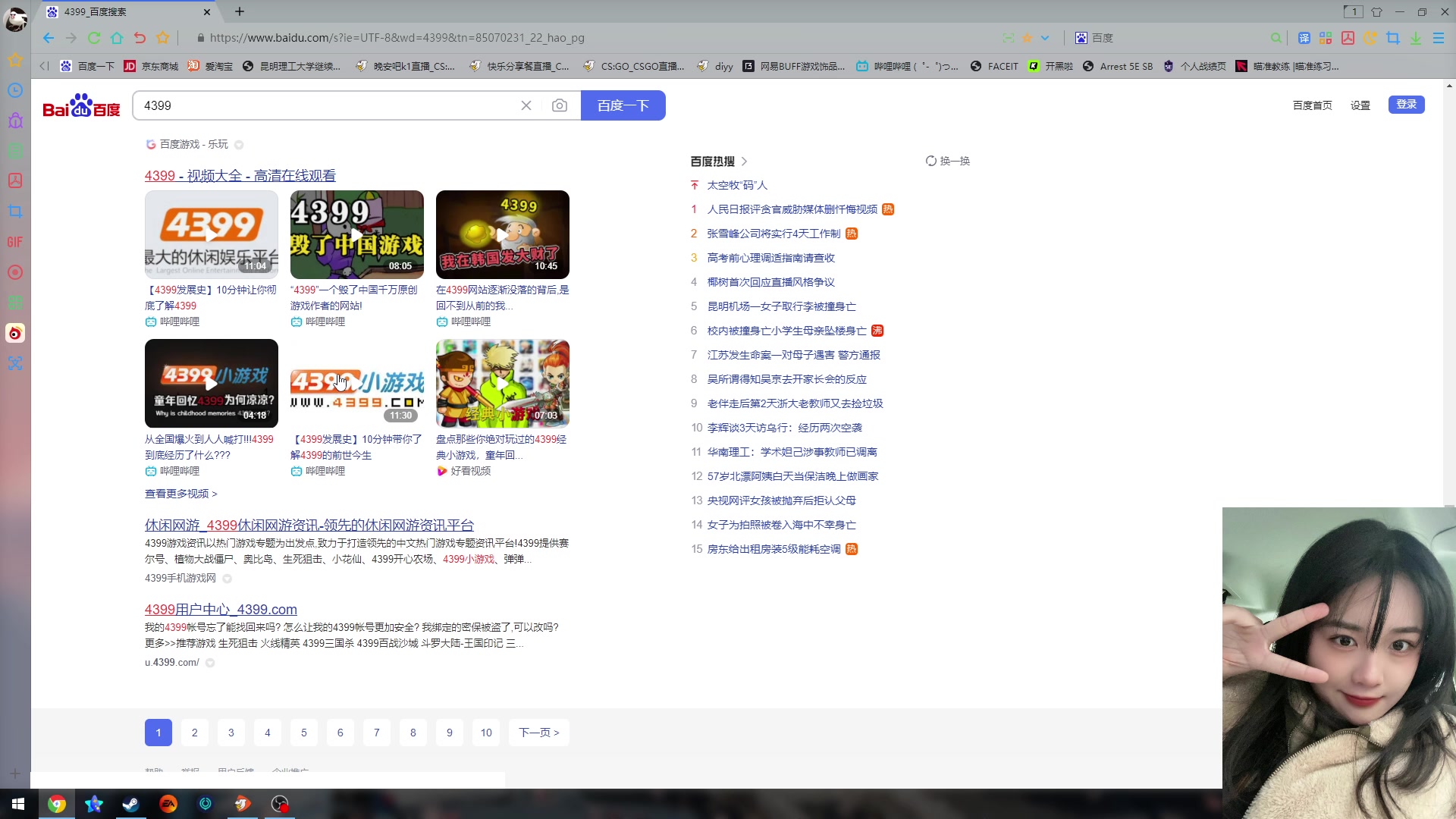
Task: Click the red screen record icon in sidebar
Action: pyautogui.click(x=15, y=272)
